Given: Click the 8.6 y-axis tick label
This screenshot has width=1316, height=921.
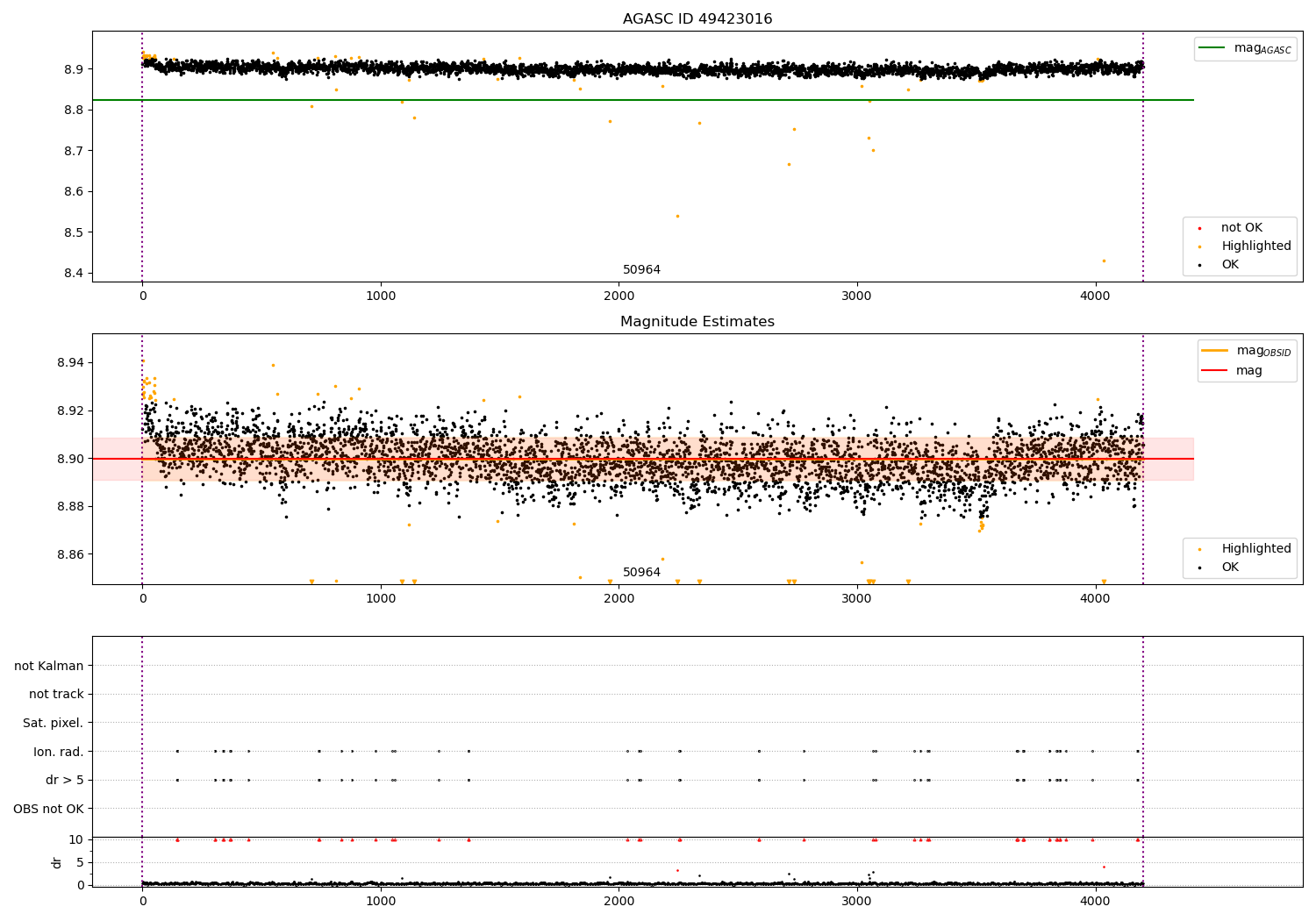Looking at the screenshot, I should click(x=75, y=192).
